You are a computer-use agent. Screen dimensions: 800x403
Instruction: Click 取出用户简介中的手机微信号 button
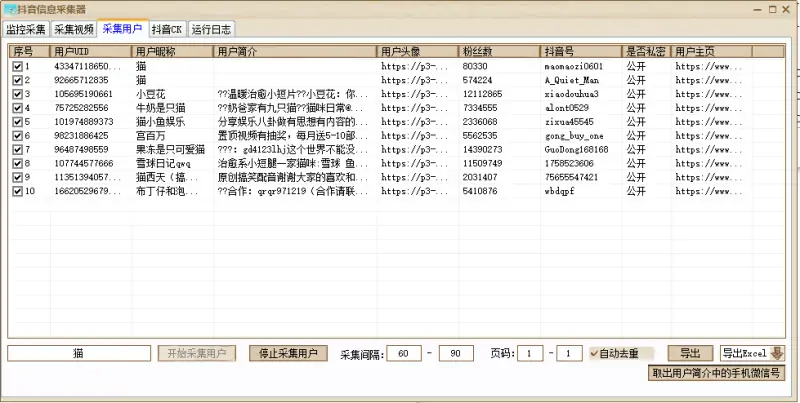pyautogui.click(x=716, y=373)
